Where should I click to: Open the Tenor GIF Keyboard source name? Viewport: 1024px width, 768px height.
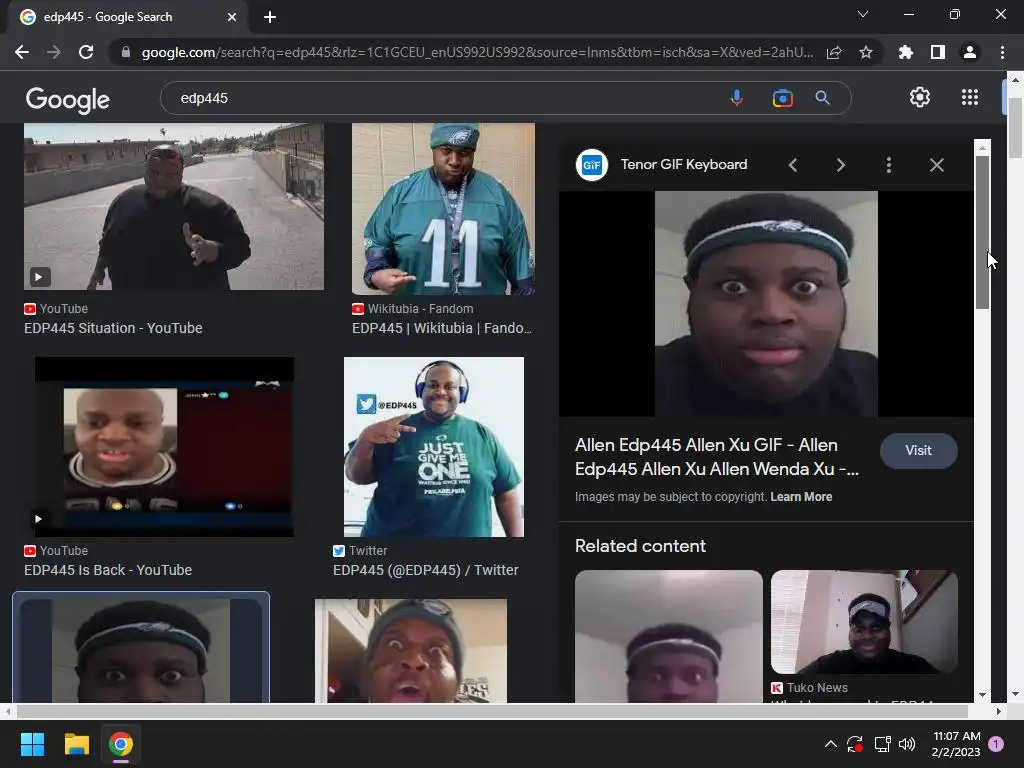tap(684, 165)
